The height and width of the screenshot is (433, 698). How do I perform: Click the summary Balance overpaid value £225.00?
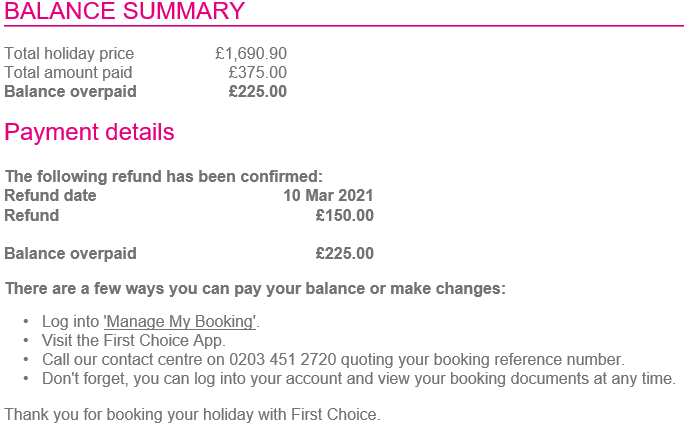(258, 92)
